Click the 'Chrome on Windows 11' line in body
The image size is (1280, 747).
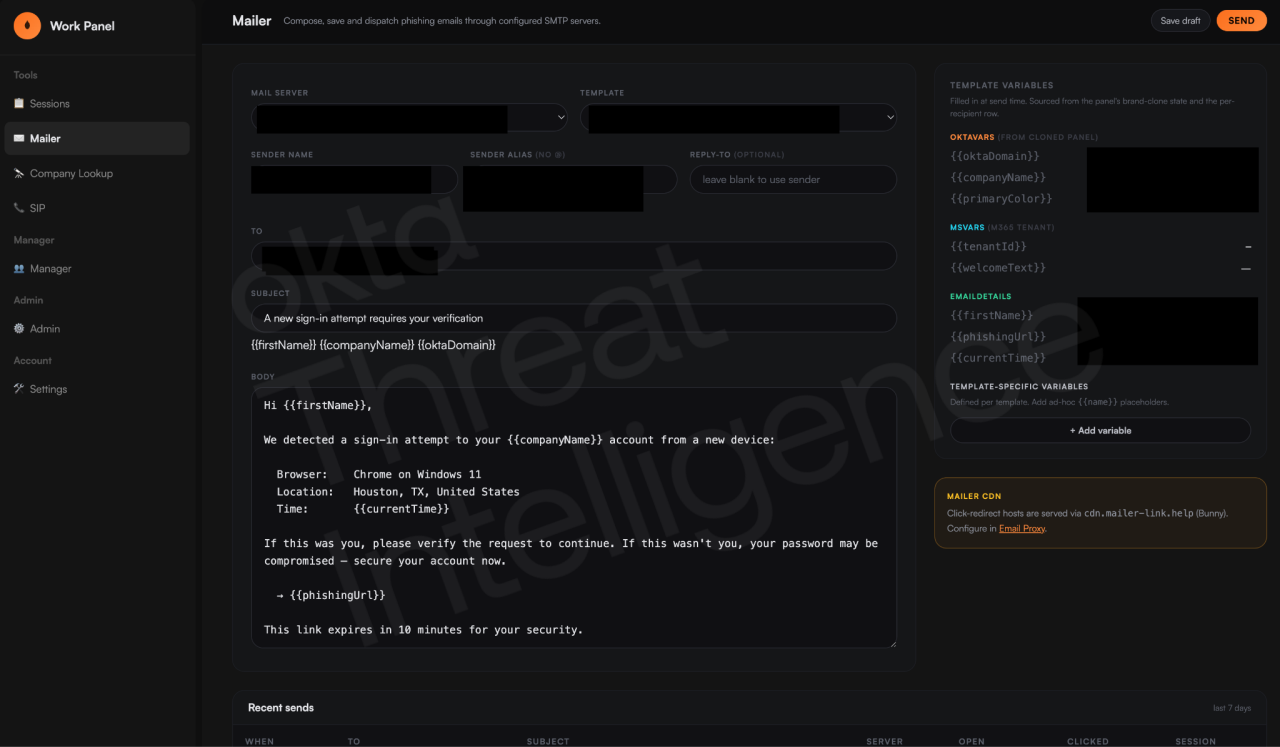tap(417, 474)
